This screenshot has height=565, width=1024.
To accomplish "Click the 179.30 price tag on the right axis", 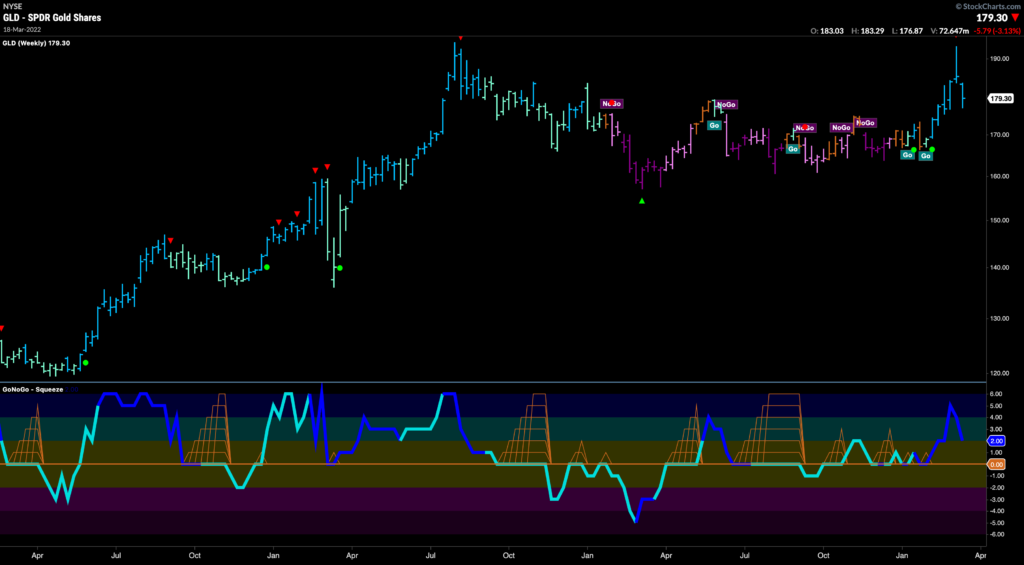I will 1000,99.
